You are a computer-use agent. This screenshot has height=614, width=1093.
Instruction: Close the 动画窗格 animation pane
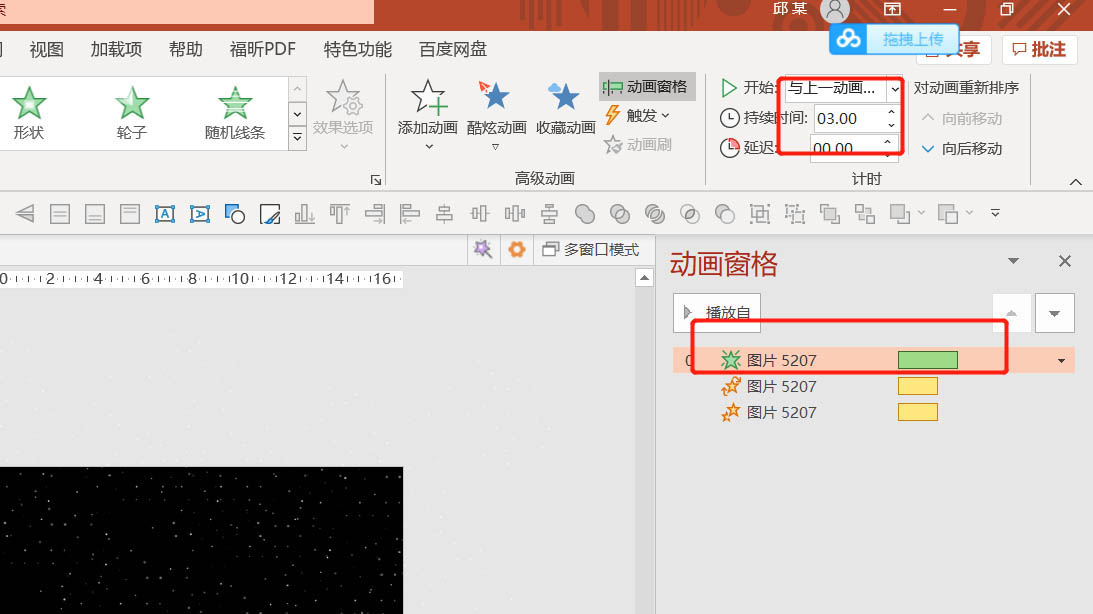[x=1064, y=261]
